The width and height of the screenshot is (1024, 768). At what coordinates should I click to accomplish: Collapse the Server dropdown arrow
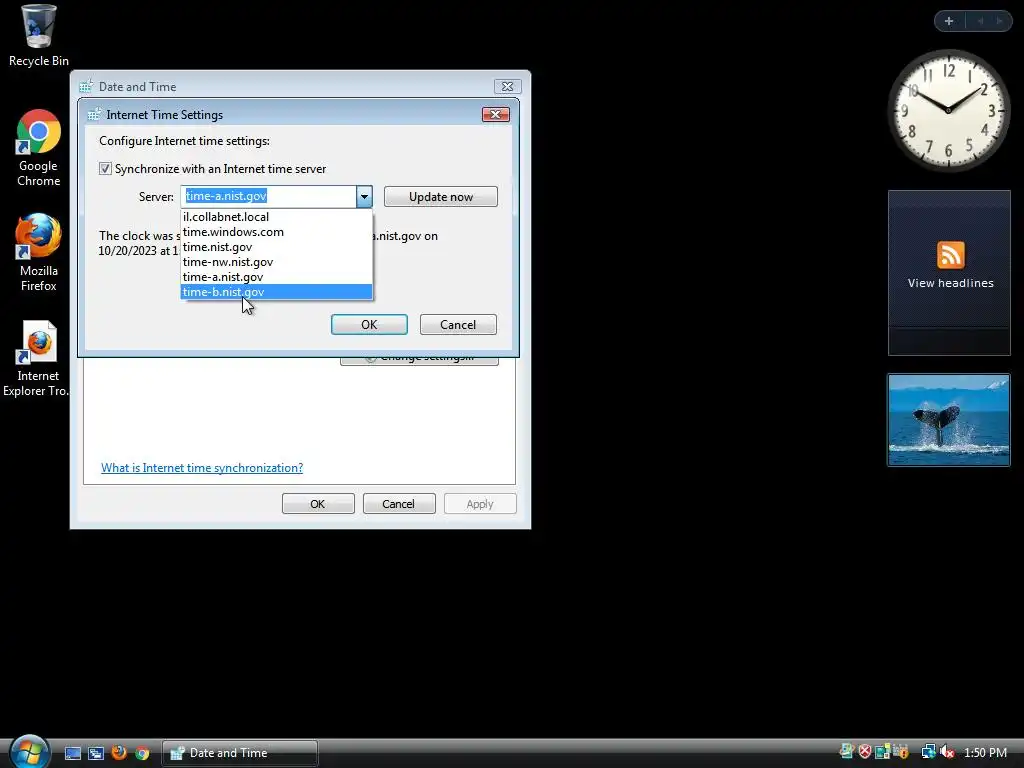(x=364, y=197)
